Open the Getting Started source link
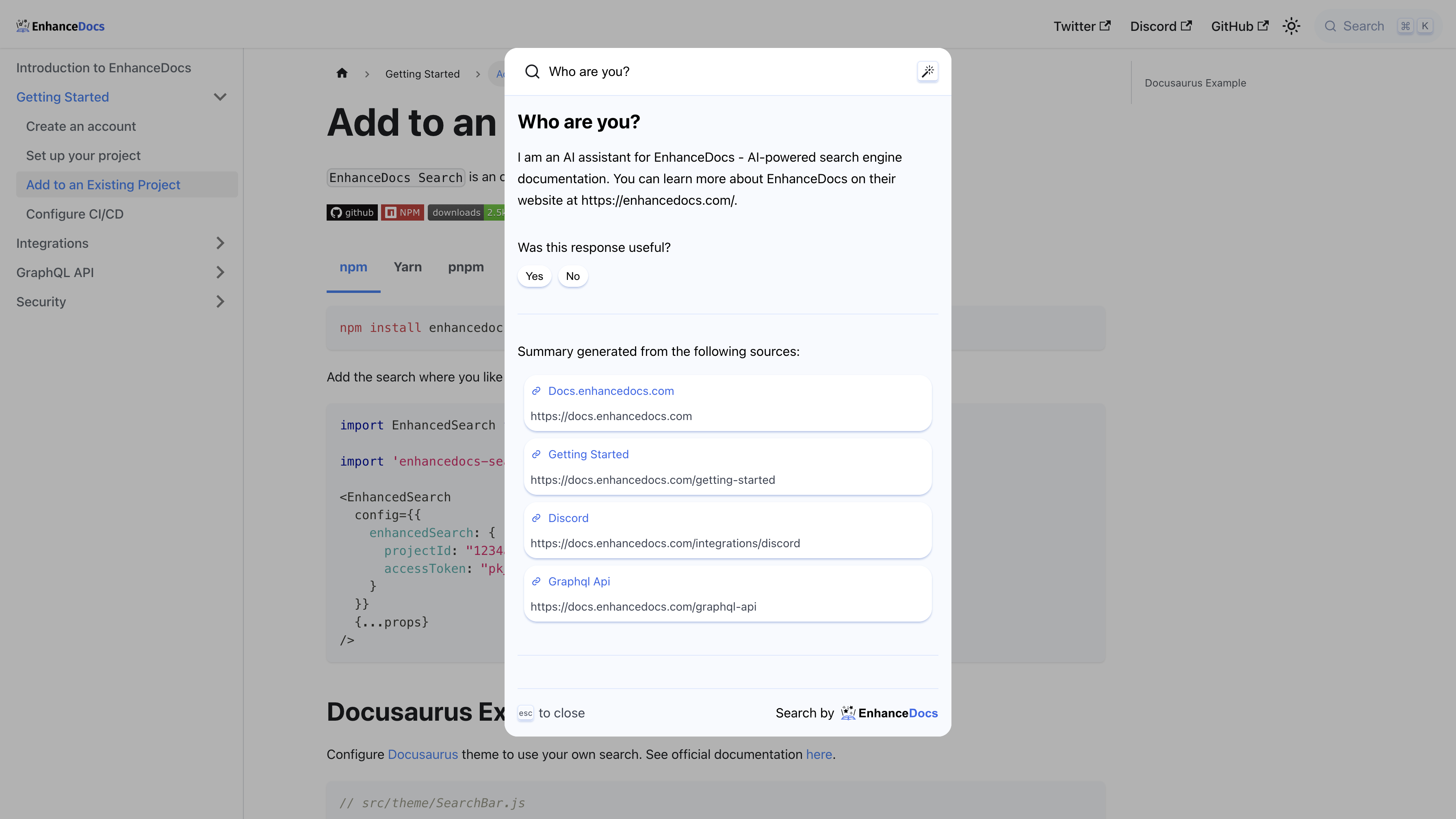The width and height of the screenshot is (1456, 819). [x=588, y=455]
